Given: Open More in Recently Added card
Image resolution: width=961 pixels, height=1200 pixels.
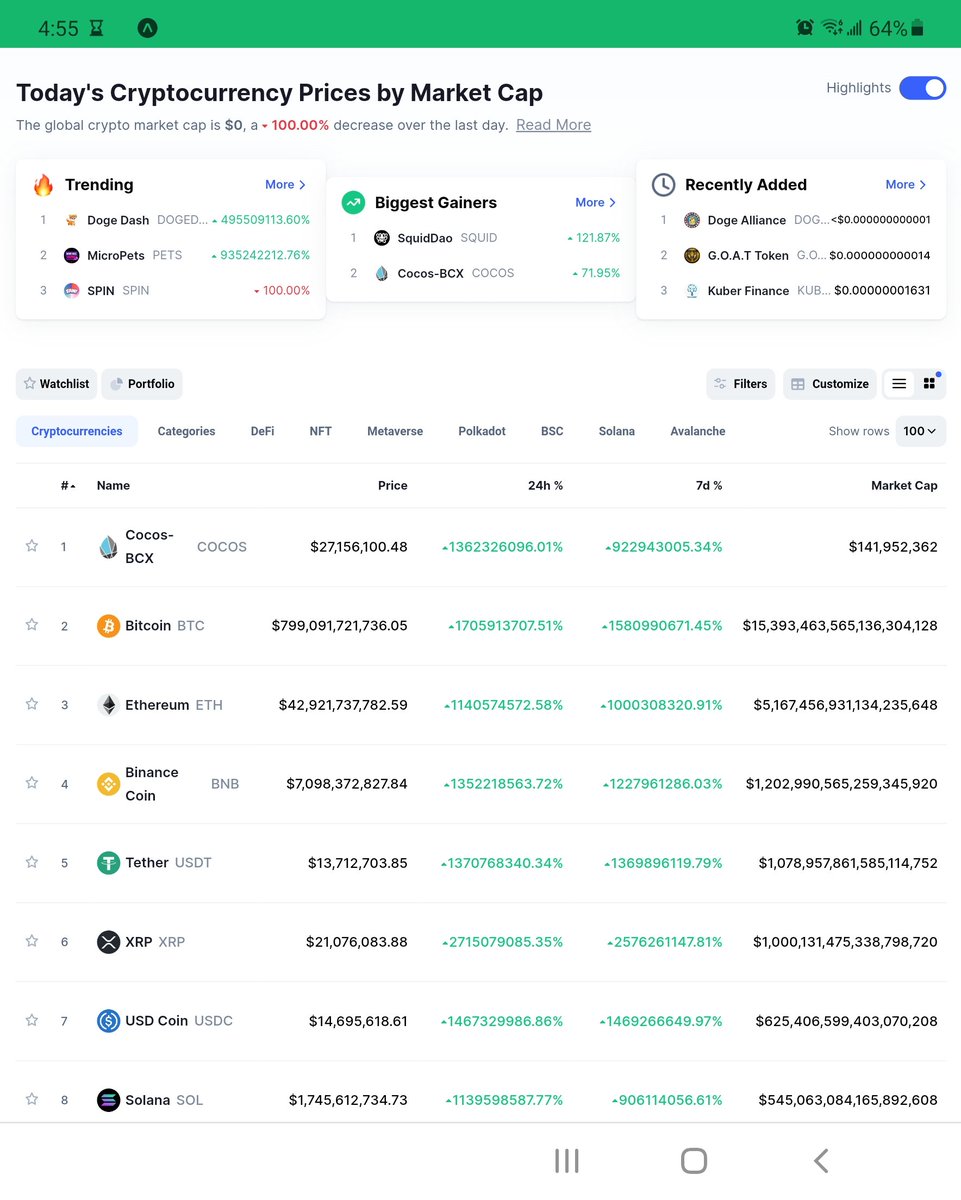Looking at the screenshot, I should [906, 185].
